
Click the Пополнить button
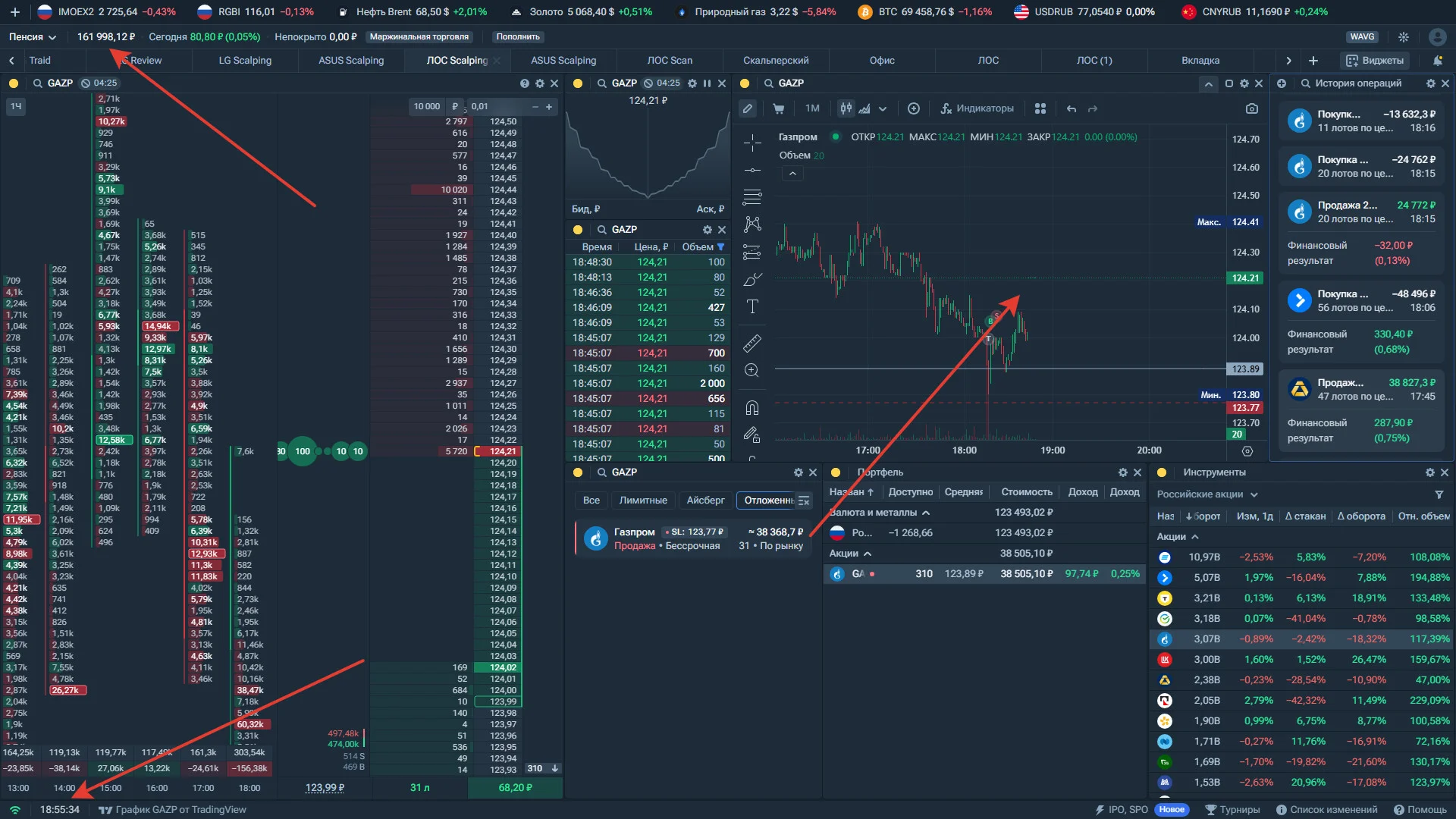518,36
